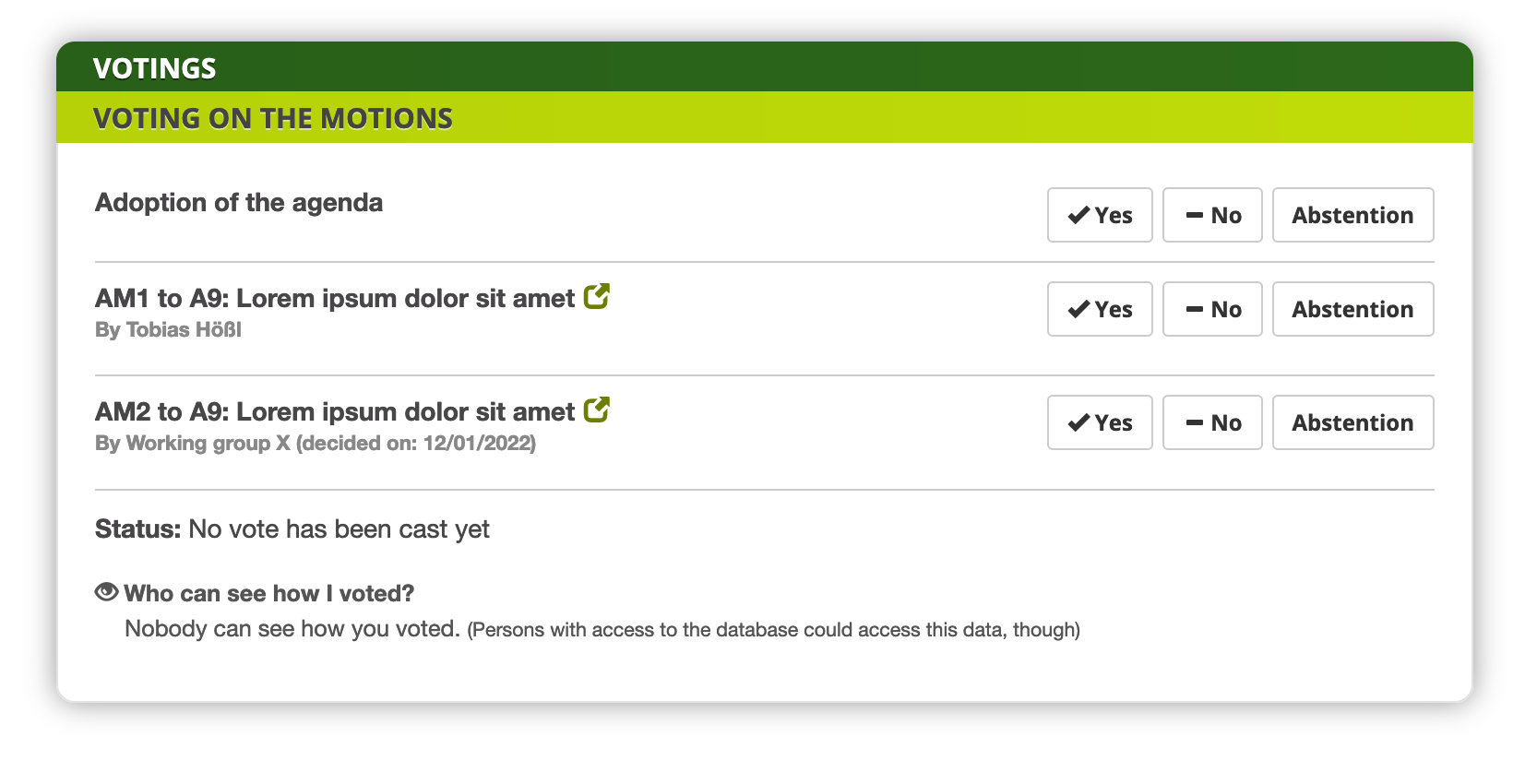Select Abstention for Adoption of the agenda

tap(1352, 215)
